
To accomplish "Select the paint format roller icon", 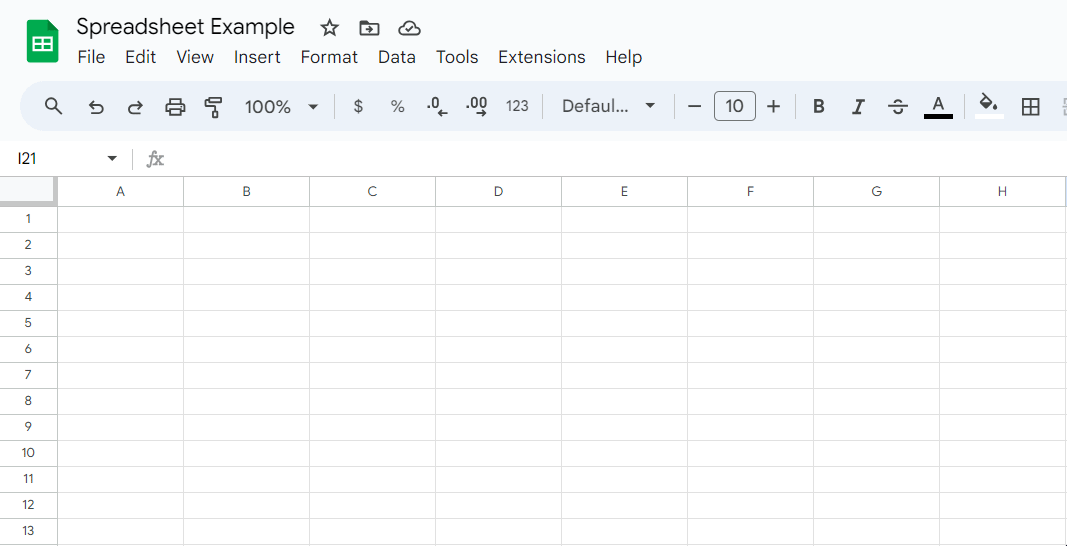I will (214, 107).
